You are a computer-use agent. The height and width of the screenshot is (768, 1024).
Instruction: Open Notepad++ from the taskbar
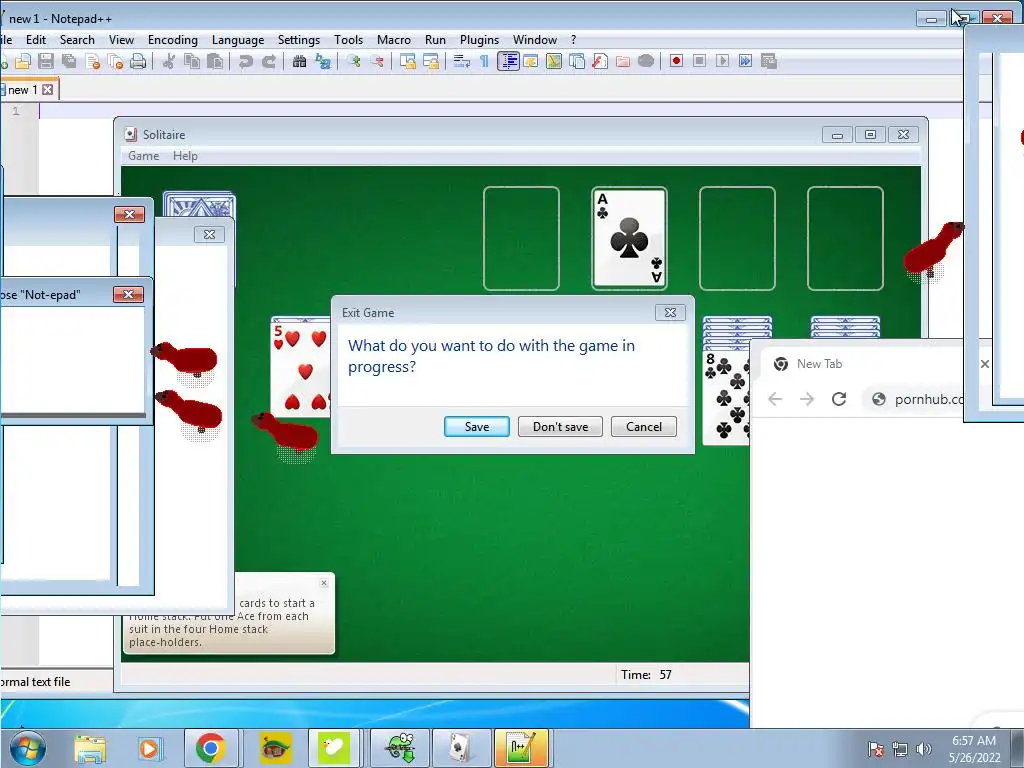(x=520, y=748)
